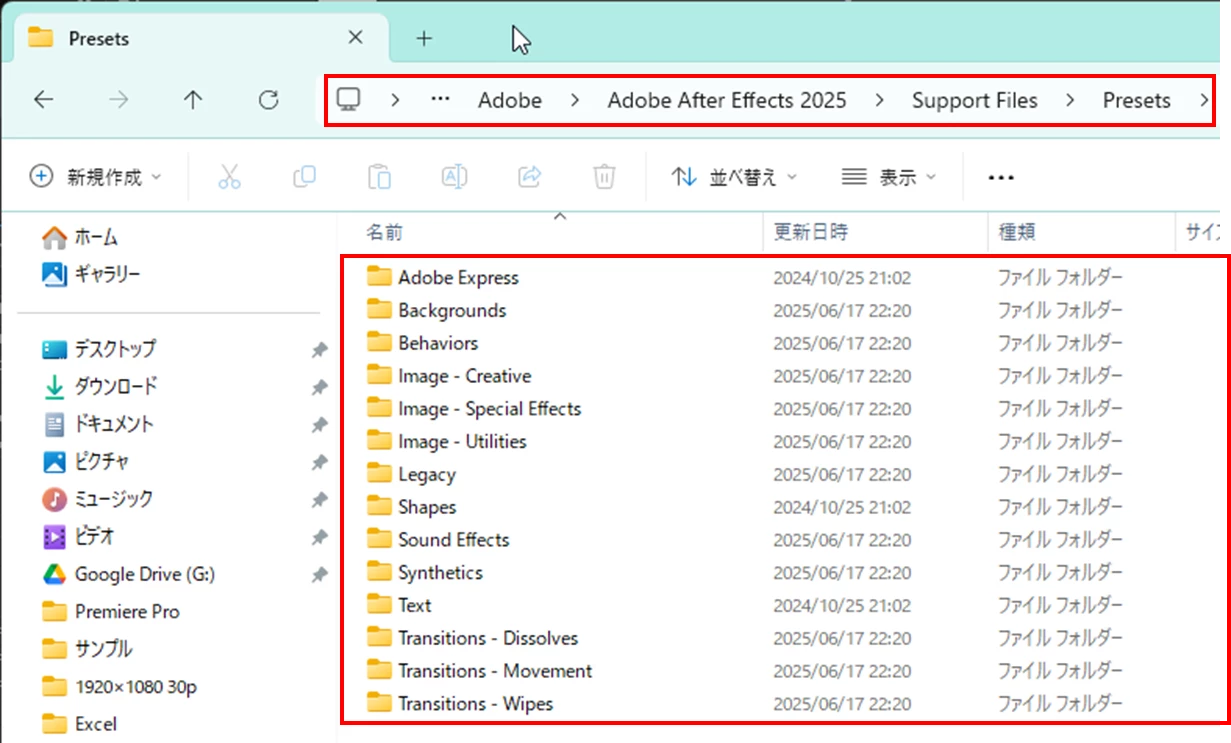1231x743 pixels.
Task: Open ミュージック in the sidebar
Action: point(98,498)
